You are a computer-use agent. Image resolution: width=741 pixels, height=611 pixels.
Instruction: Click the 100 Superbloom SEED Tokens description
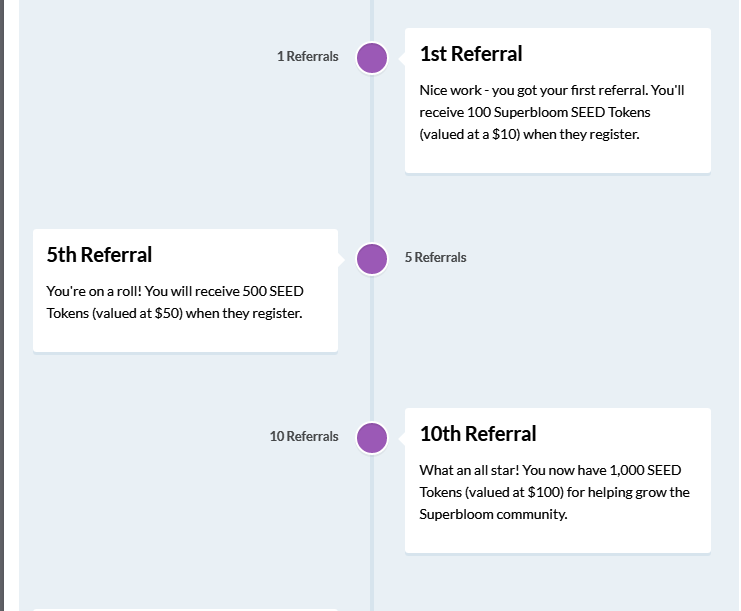(552, 112)
